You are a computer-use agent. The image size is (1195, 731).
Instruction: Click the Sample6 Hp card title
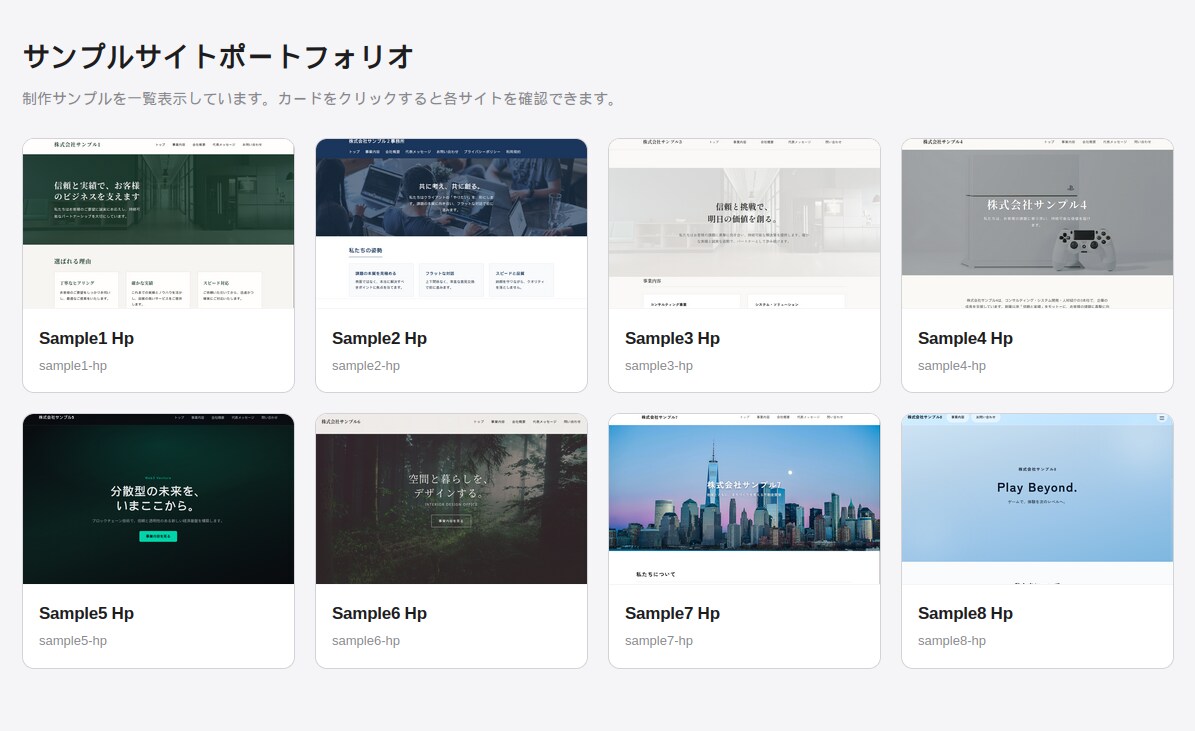click(x=380, y=614)
